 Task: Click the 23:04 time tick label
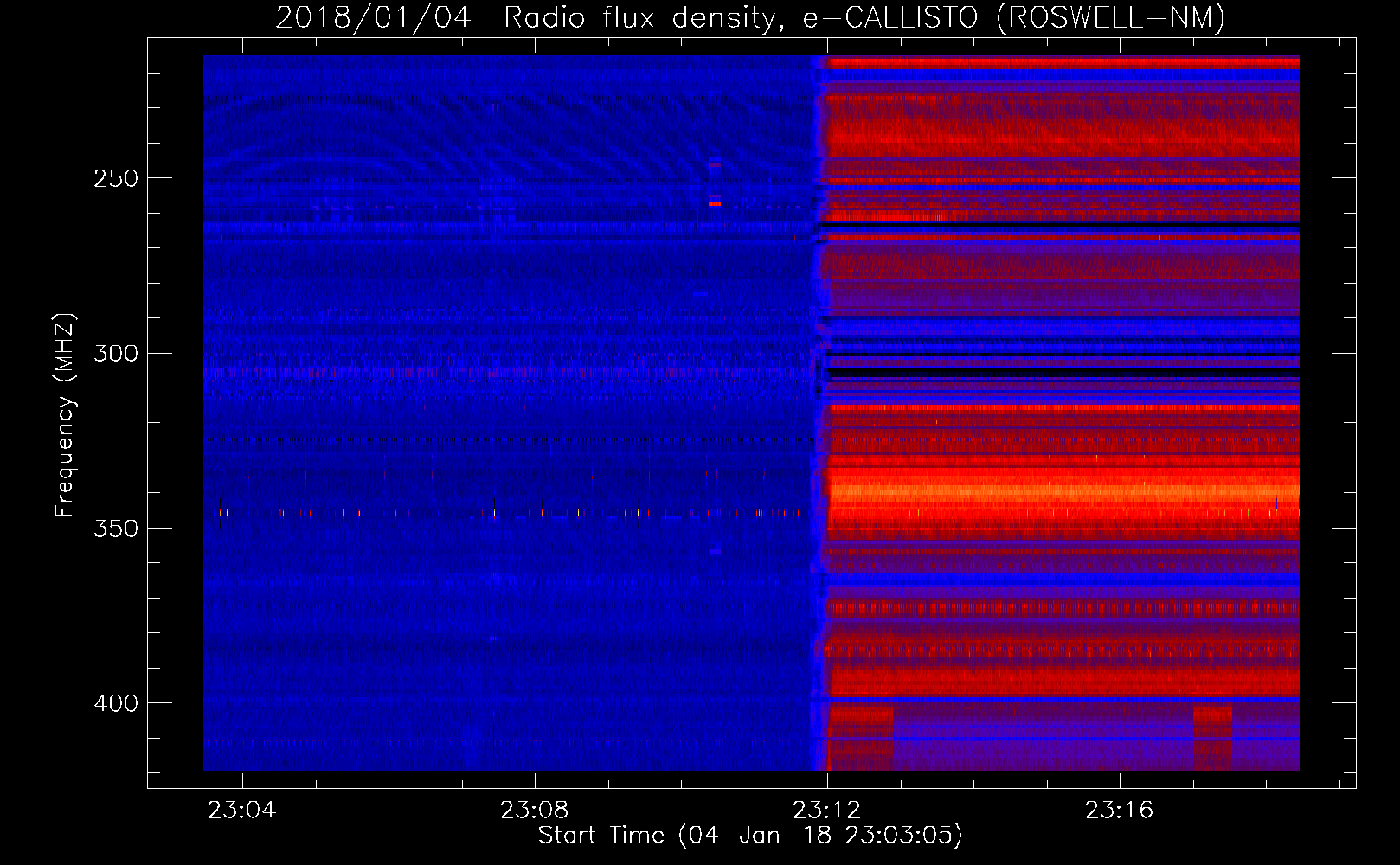coord(241,810)
